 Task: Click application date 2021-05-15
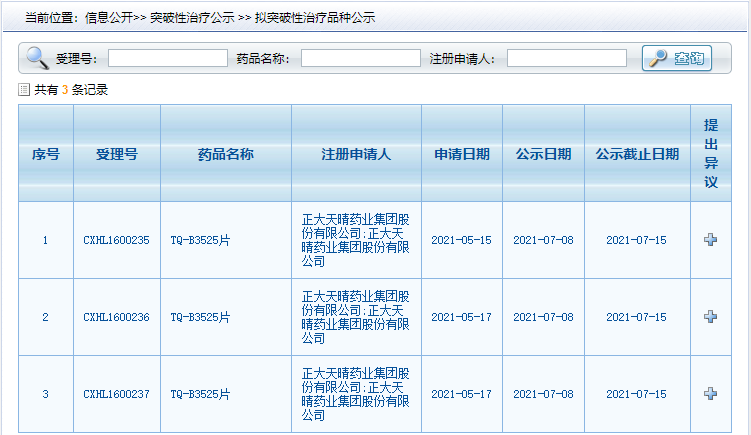click(x=461, y=240)
